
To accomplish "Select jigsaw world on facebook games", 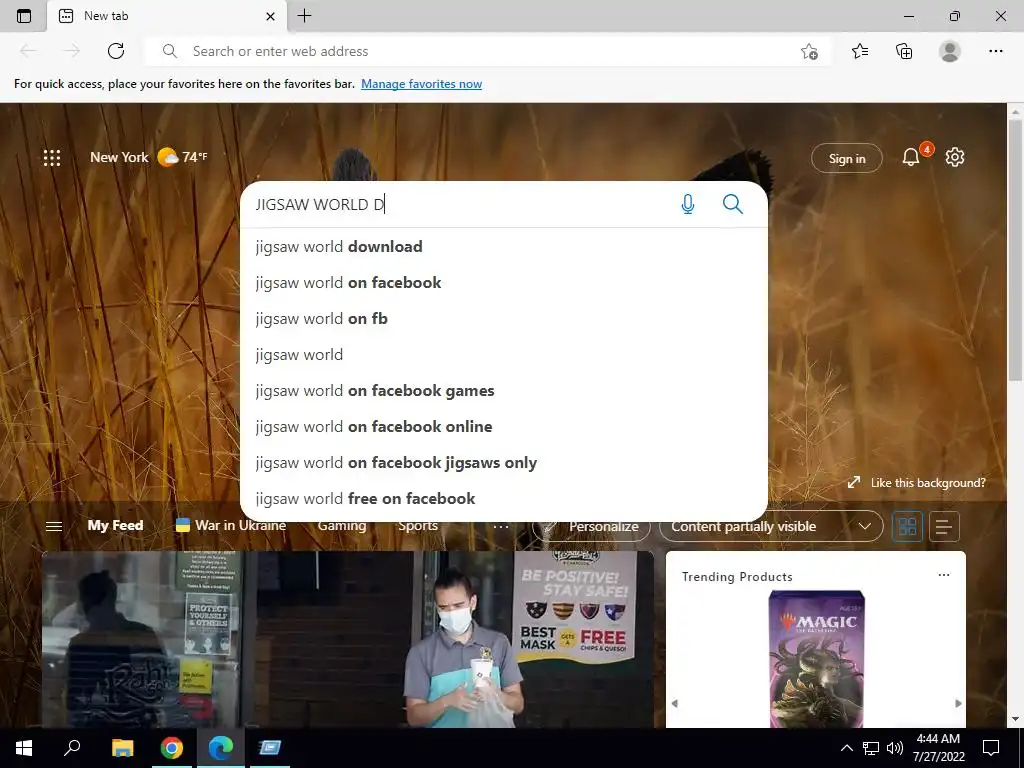I will (504, 391).
